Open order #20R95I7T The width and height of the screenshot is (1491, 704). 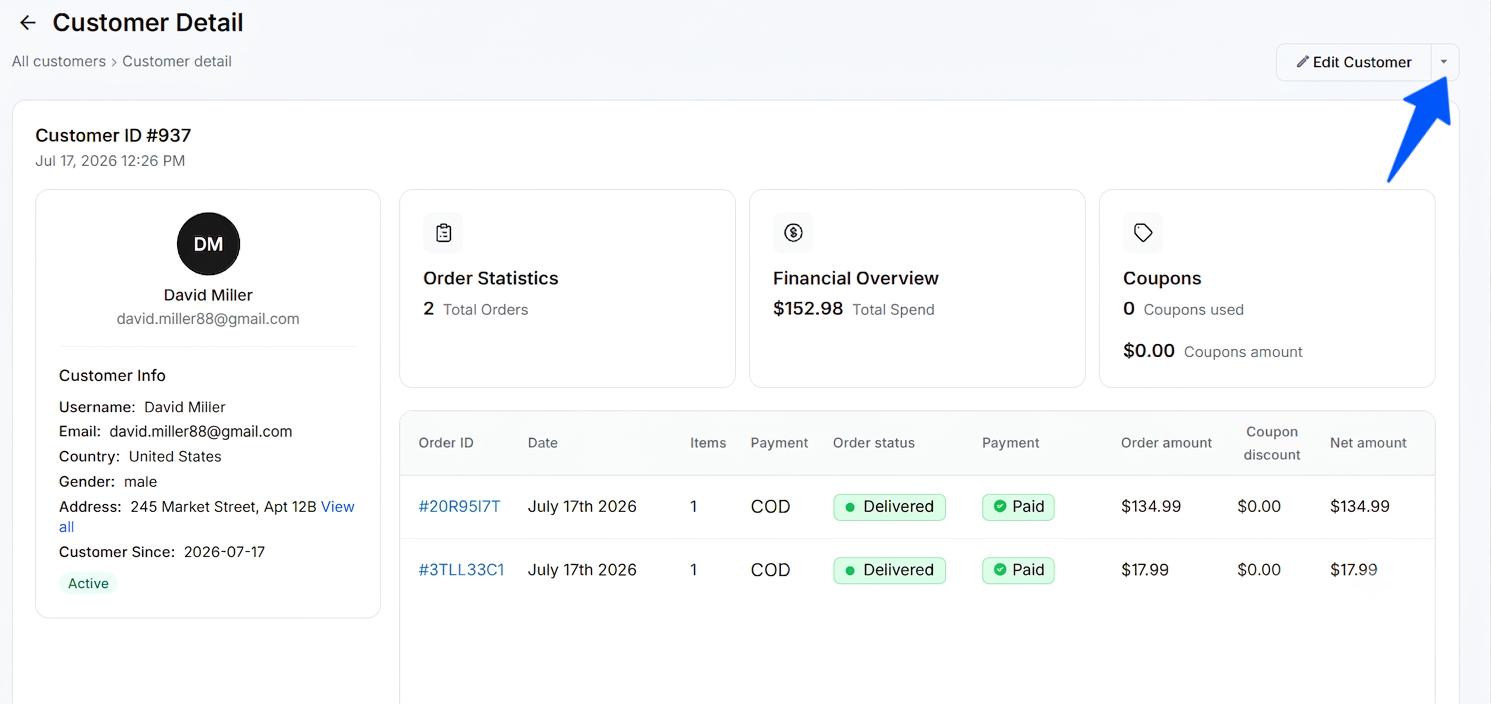(x=459, y=507)
